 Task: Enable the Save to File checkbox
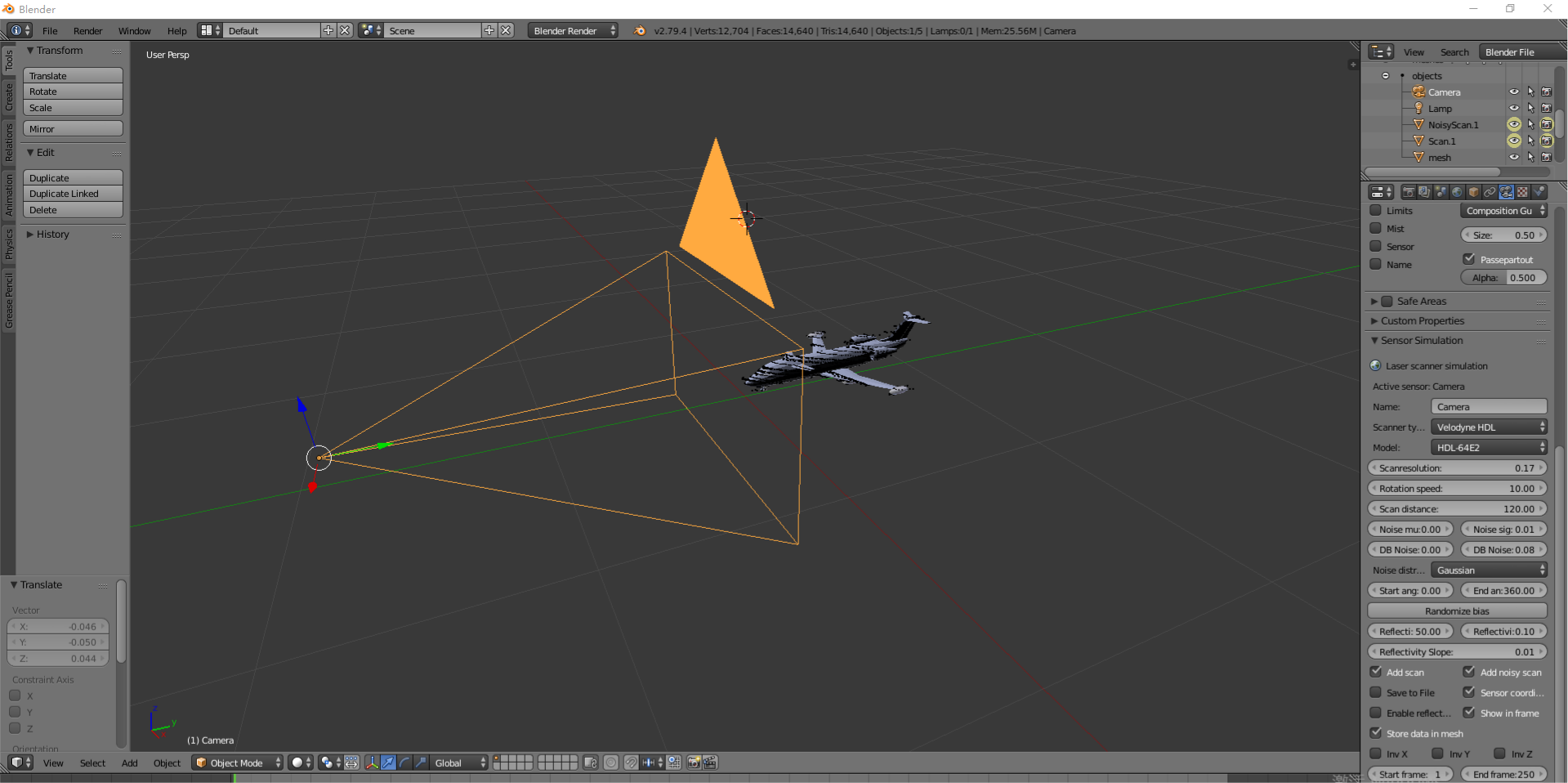[x=1376, y=692]
